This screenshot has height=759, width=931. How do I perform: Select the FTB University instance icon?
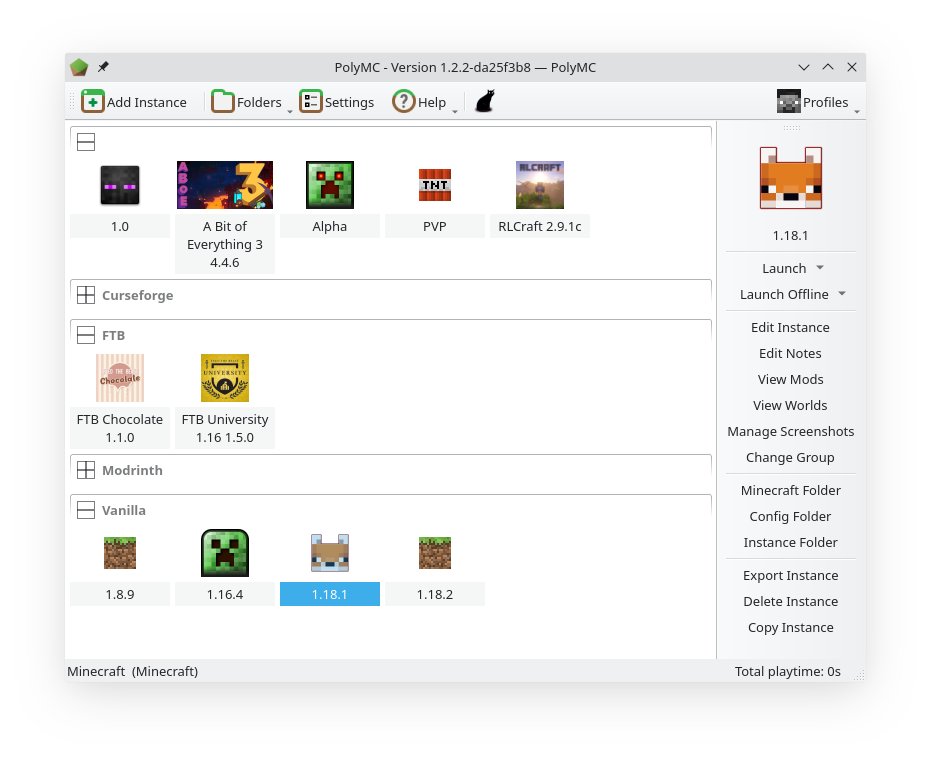tap(225, 378)
